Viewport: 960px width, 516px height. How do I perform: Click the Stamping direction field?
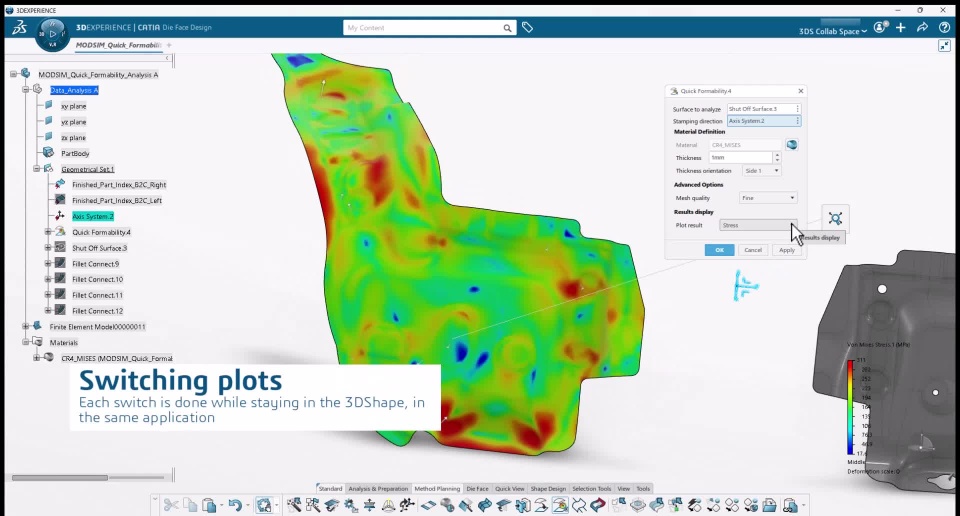764,121
